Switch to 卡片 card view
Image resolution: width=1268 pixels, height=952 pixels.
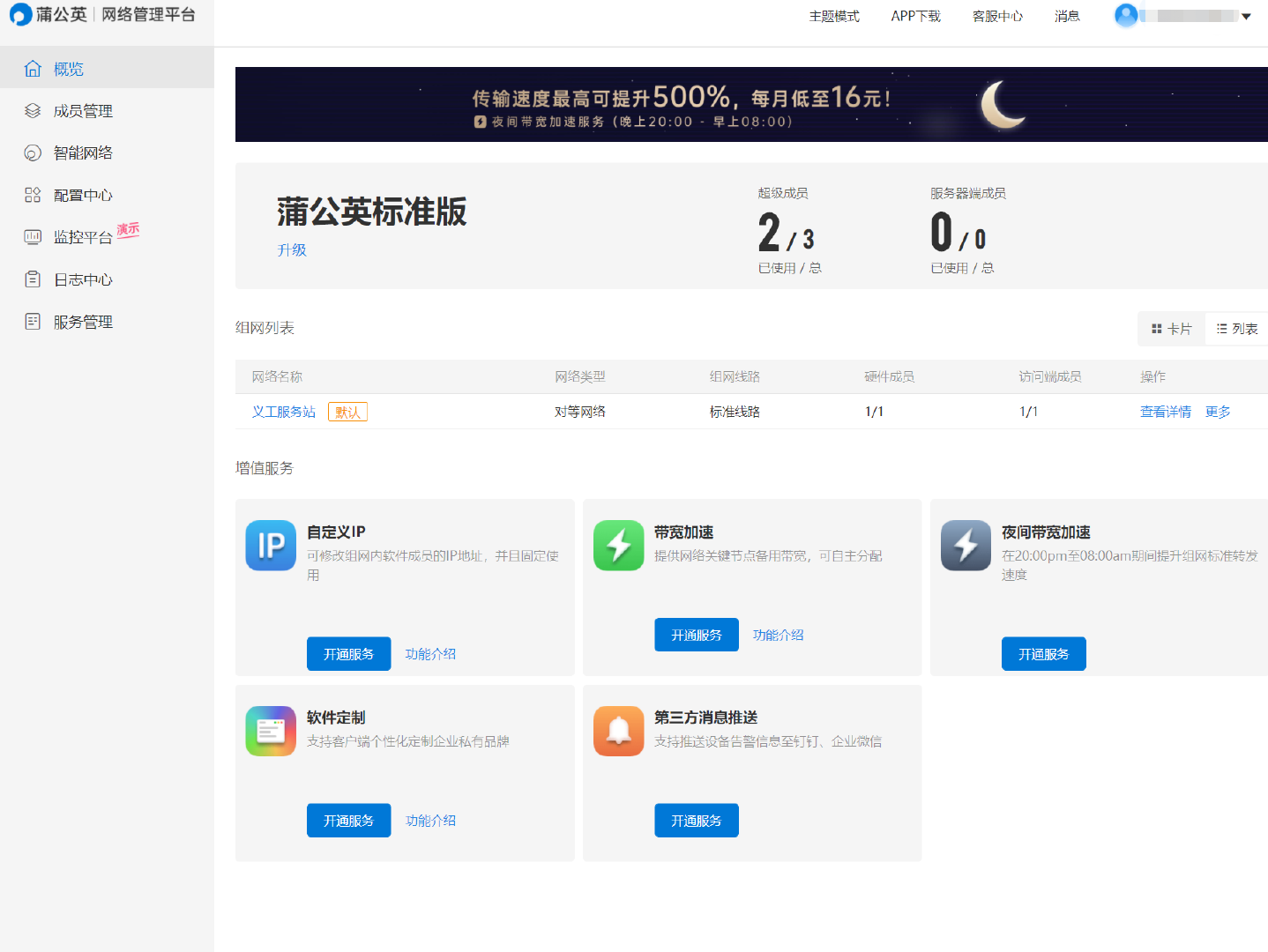(1171, 329)
